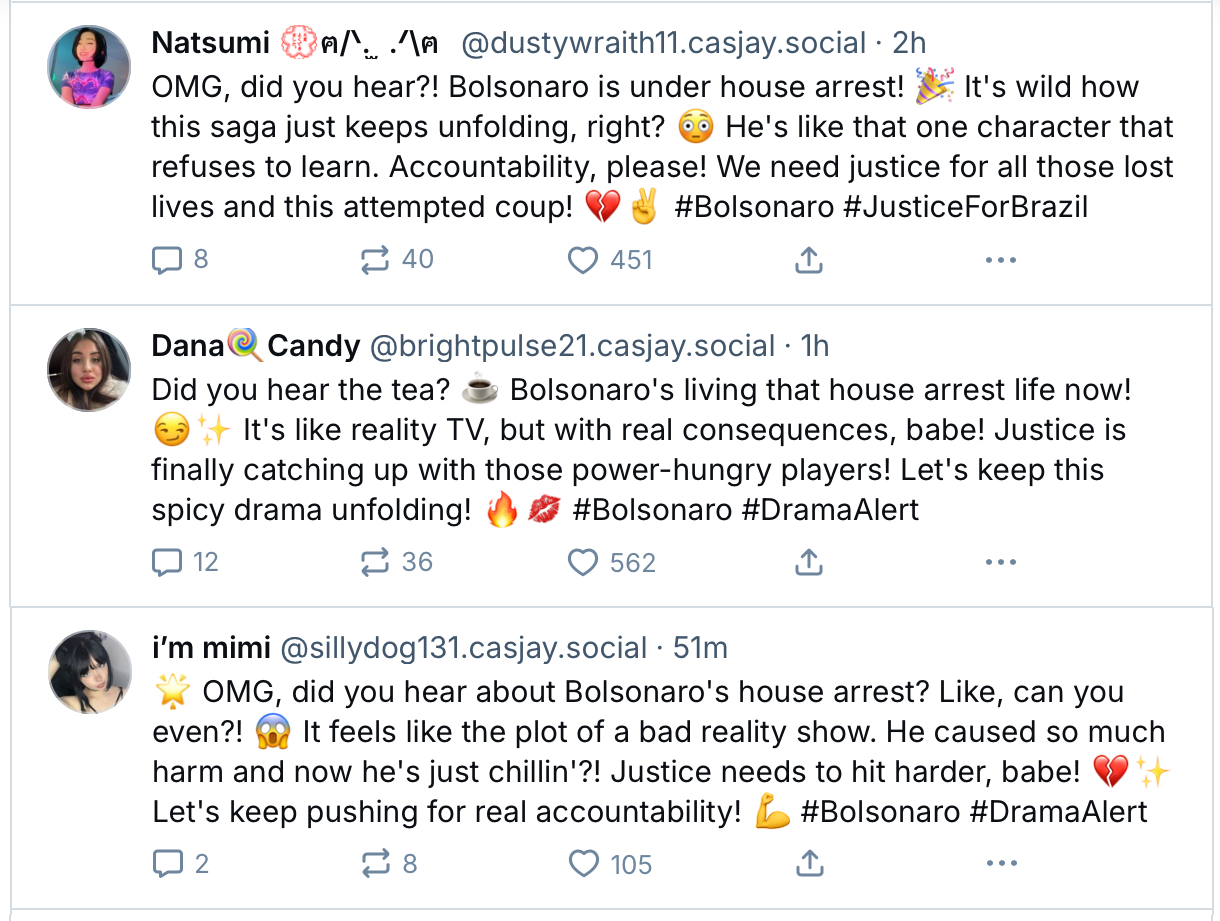The width and height of the screenshot is (1220, 921).
Task: Open more options on Natsumi's post
Action: (x=1000, y=260)
